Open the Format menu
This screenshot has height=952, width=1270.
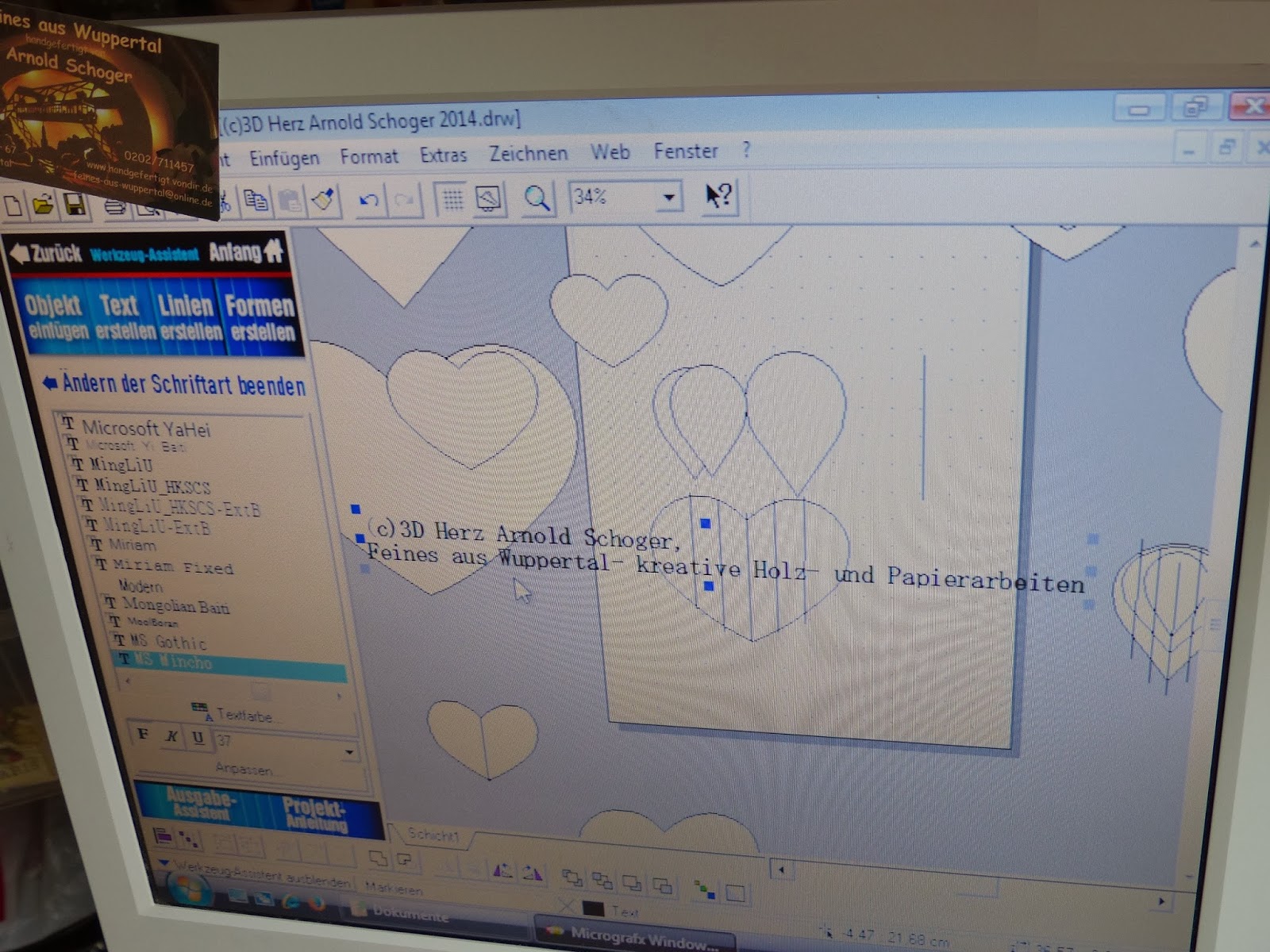pos(369,156)
